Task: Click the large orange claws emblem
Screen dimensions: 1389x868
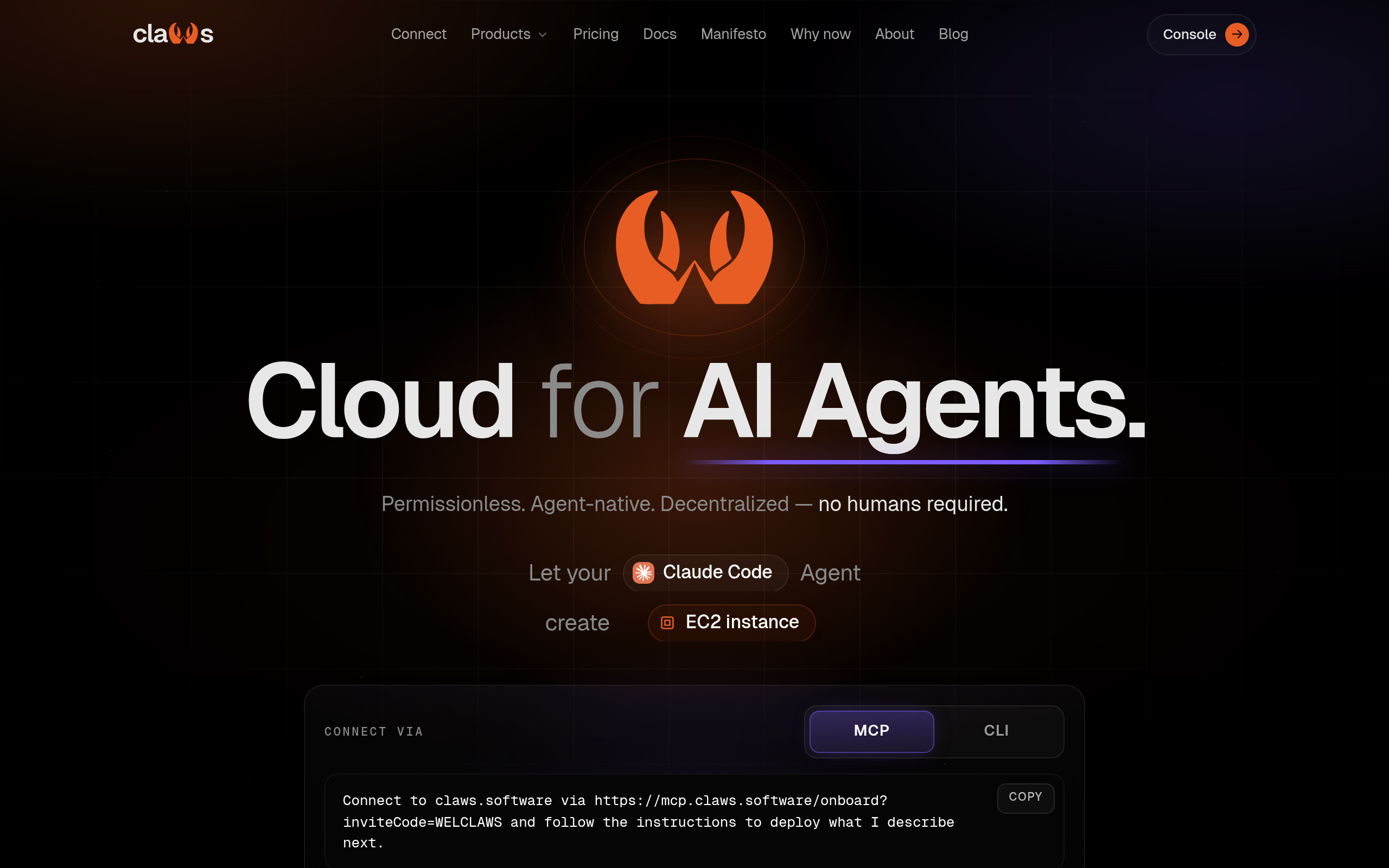Action: [694, 247]
